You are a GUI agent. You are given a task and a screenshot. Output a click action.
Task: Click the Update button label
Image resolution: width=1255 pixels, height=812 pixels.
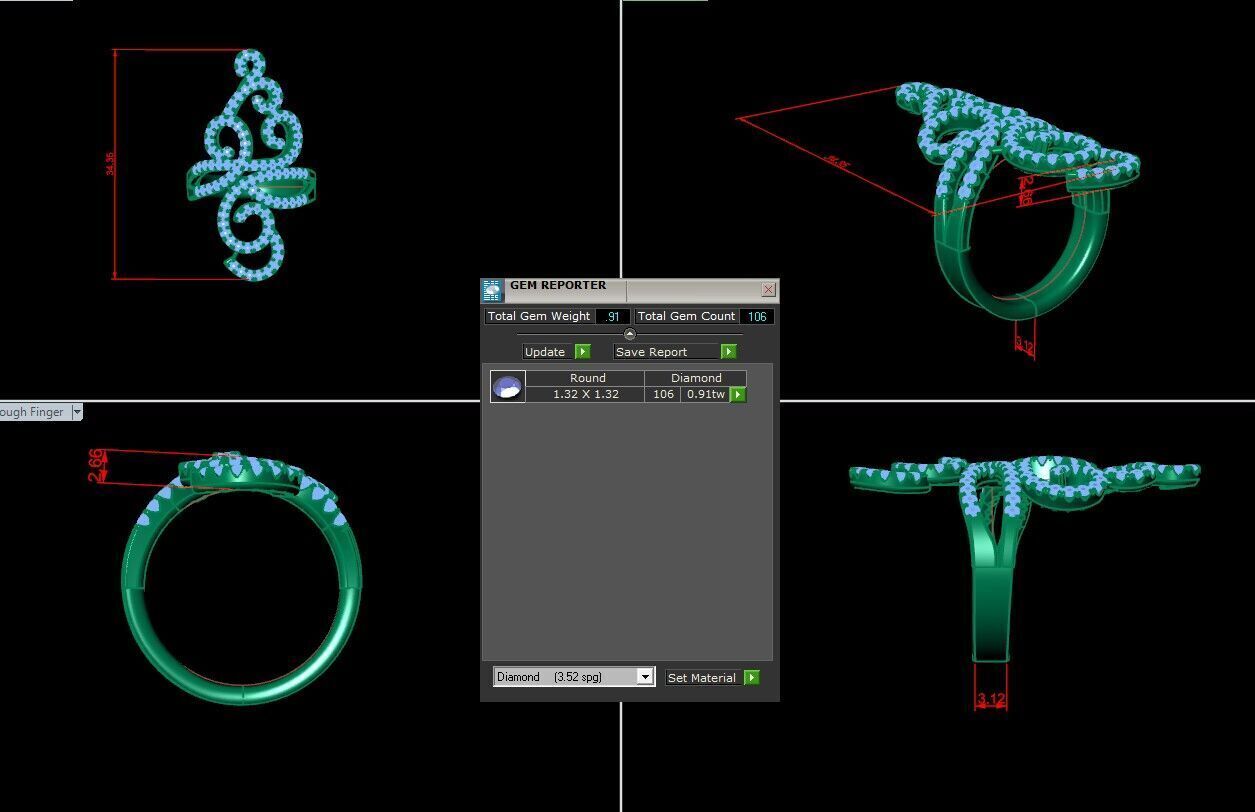(545, 352)
